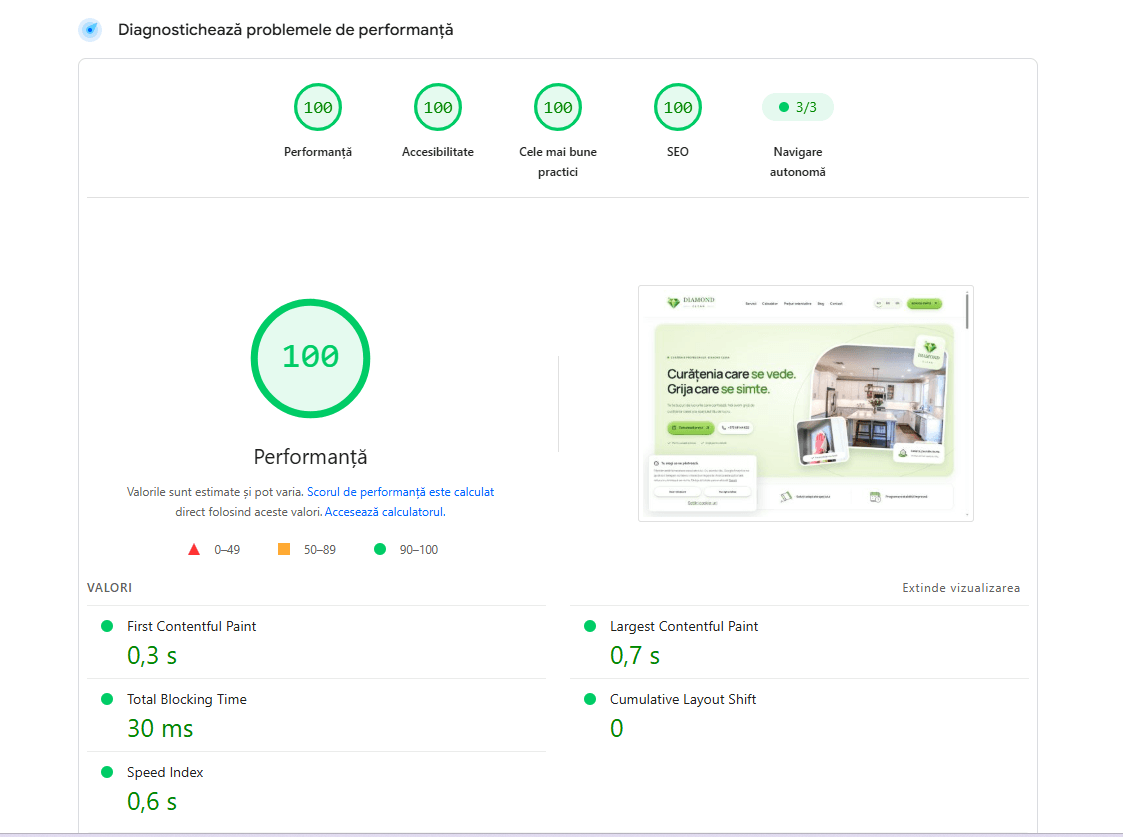Click the 'Performanță' label under top gauge
Viewport: 1123px width, 837px height.
coord(318,152)
